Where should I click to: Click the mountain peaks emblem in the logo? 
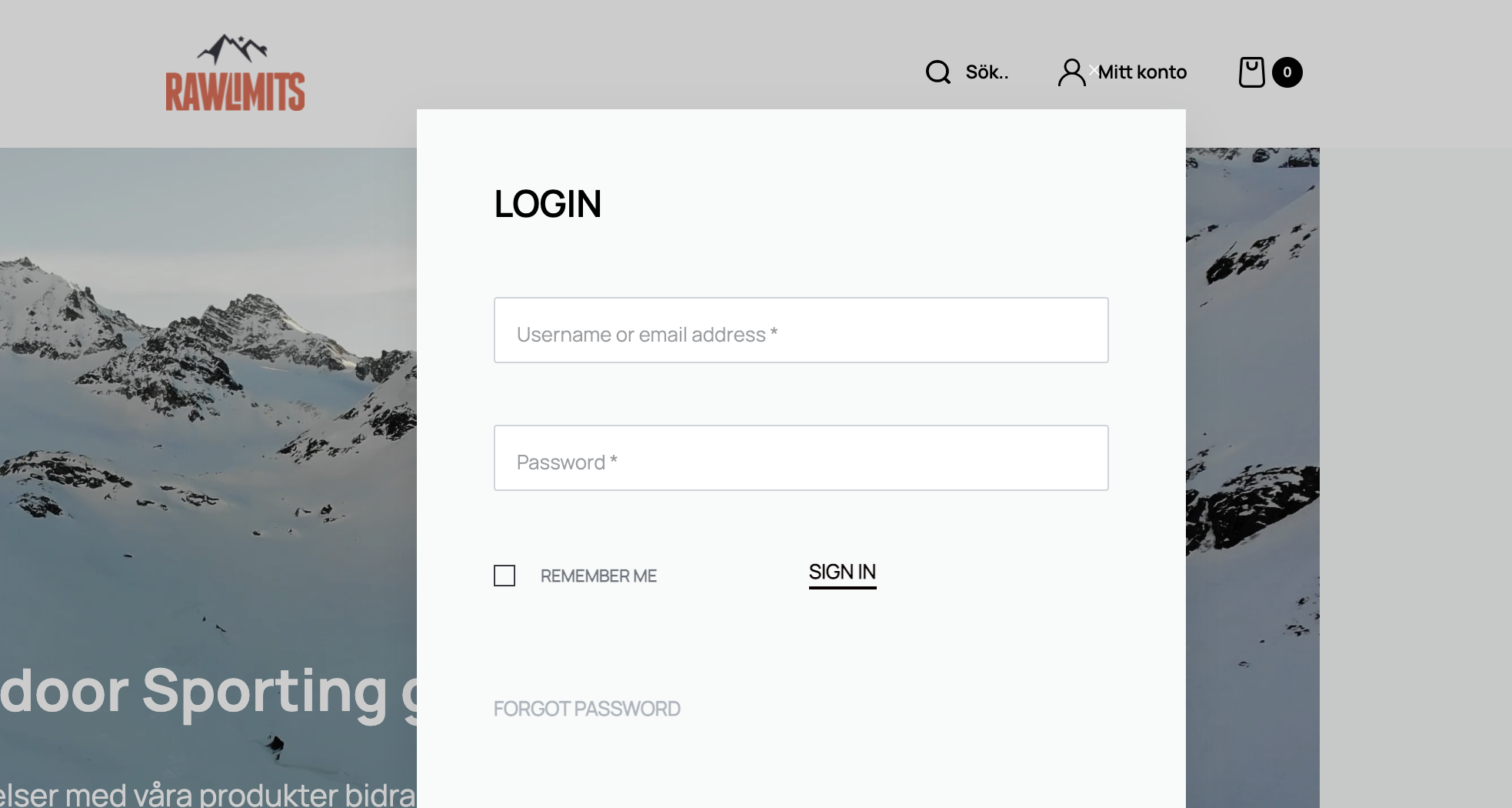coord(232,48)
